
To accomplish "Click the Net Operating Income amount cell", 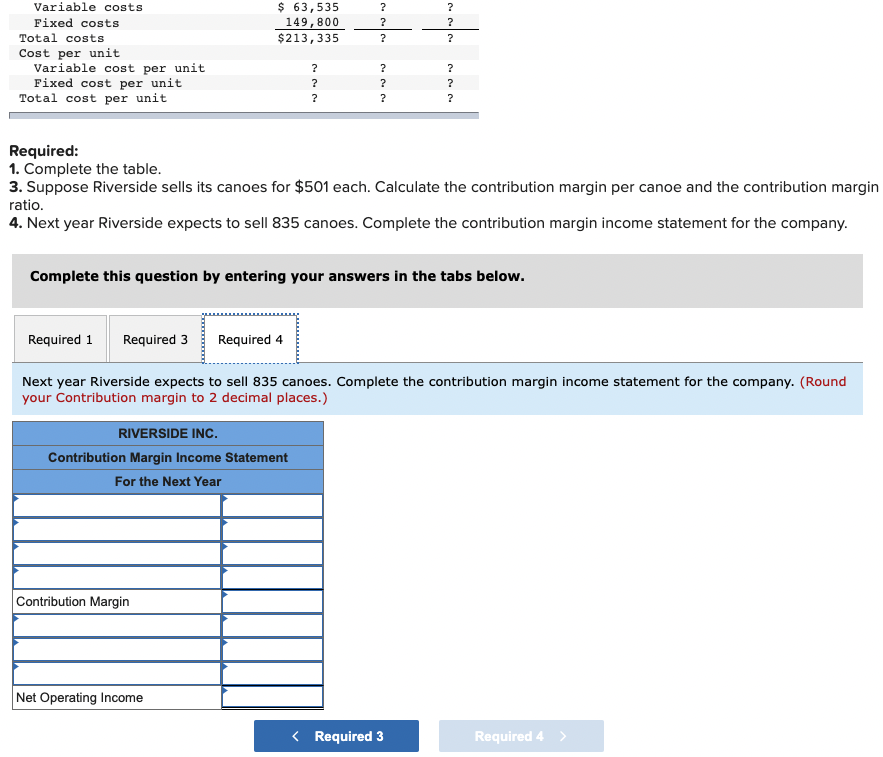I will pyautogui.click(x=272, y=697).
